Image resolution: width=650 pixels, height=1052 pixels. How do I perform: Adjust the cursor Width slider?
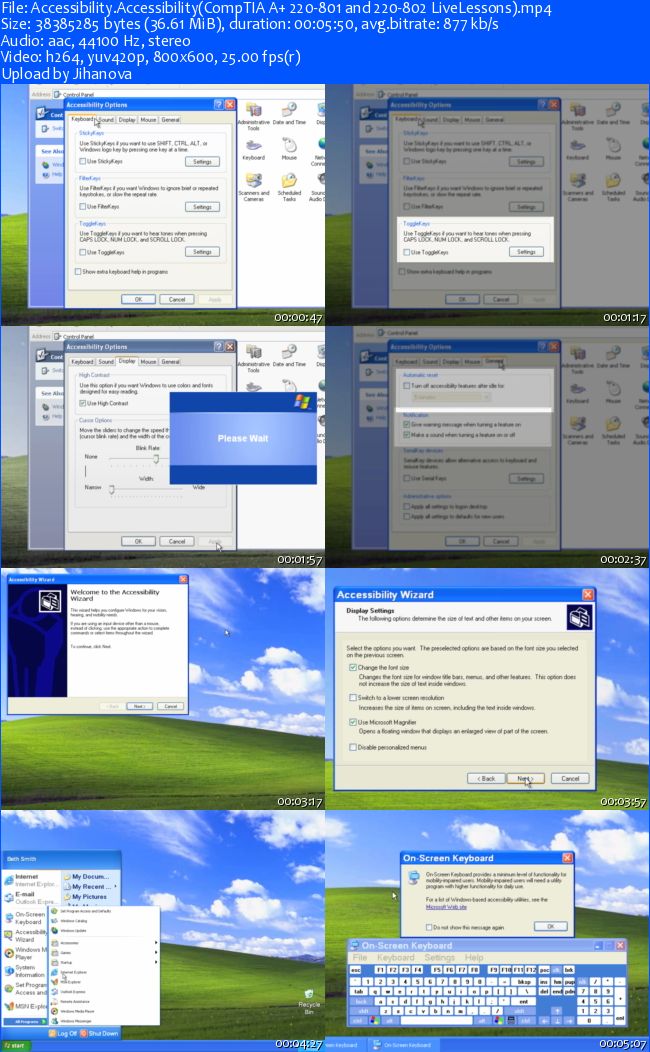pyautogui.click(x=112, y=490)
